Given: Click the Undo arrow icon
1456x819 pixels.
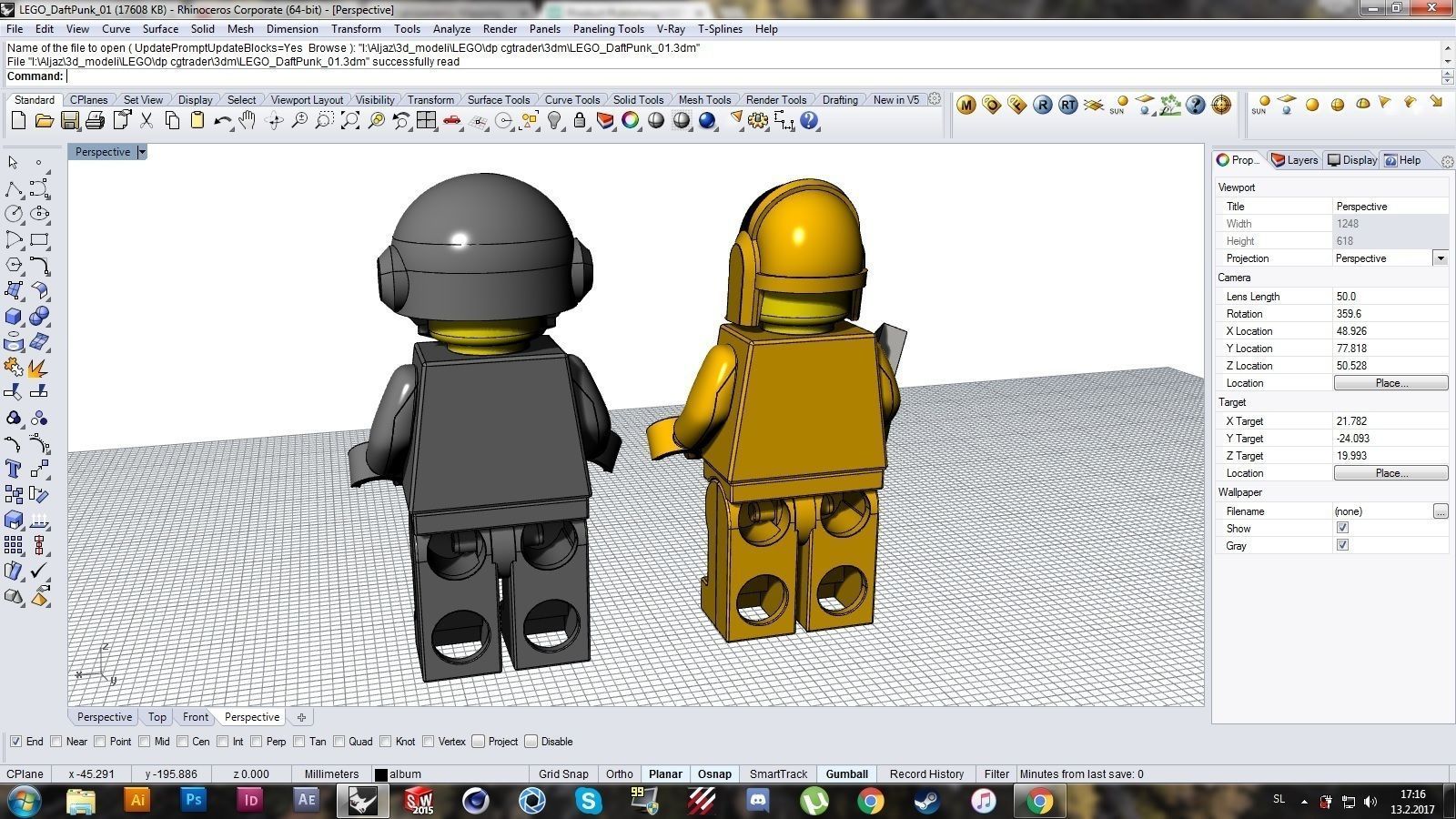Looking at the screenshot, I should click(222, 120).
